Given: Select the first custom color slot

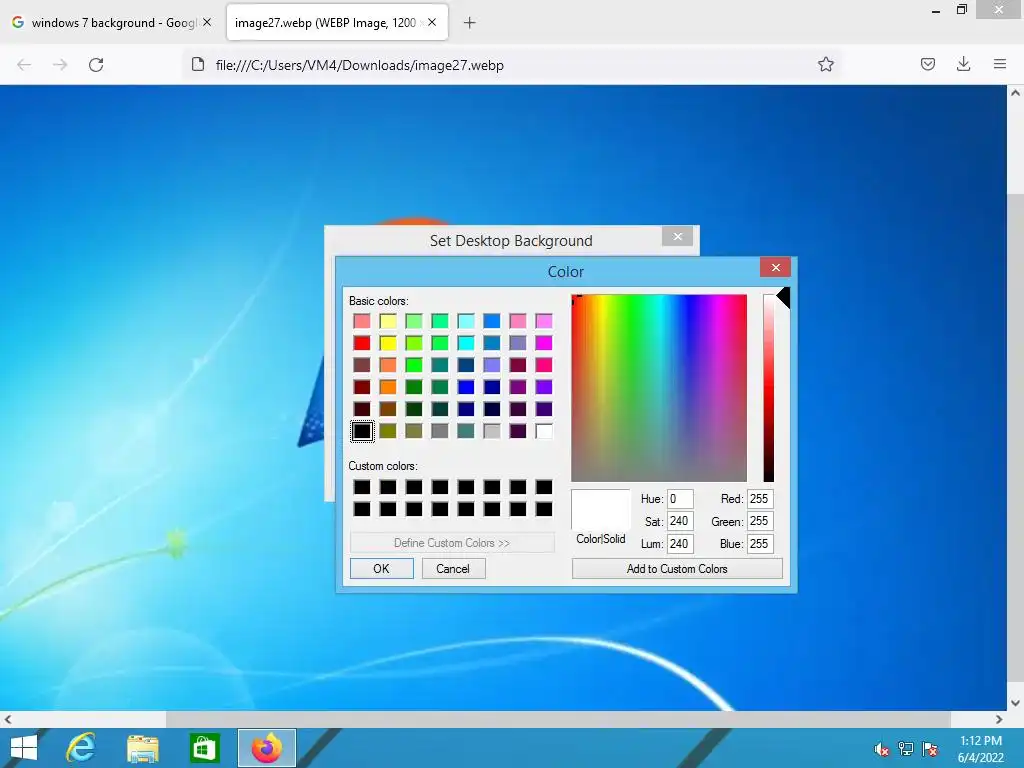Looking at the screenshot, I should point(362,487).
